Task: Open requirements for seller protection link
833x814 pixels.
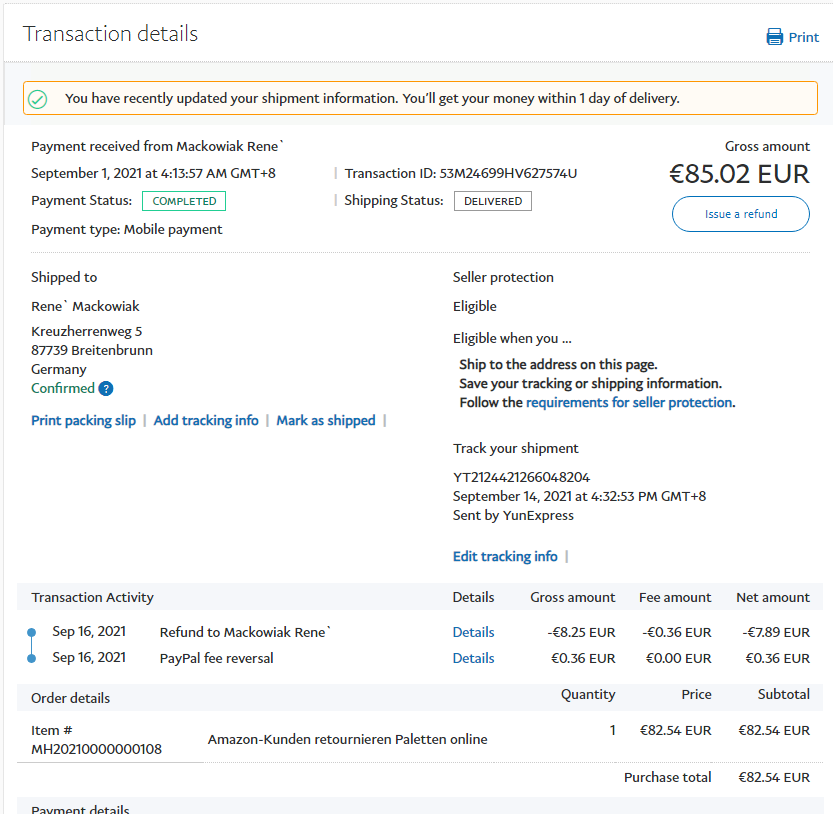Action: [x=629, y=403]
